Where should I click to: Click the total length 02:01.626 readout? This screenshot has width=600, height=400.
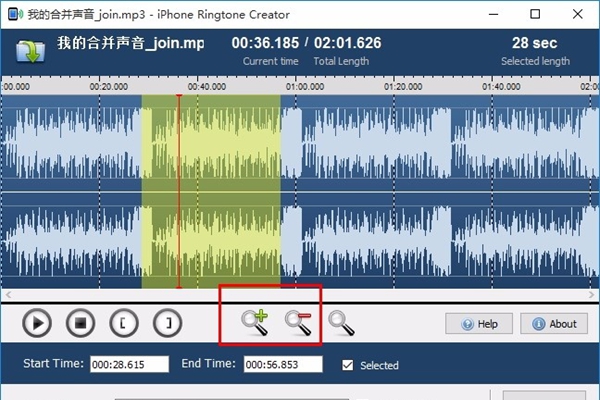point(347,43)
